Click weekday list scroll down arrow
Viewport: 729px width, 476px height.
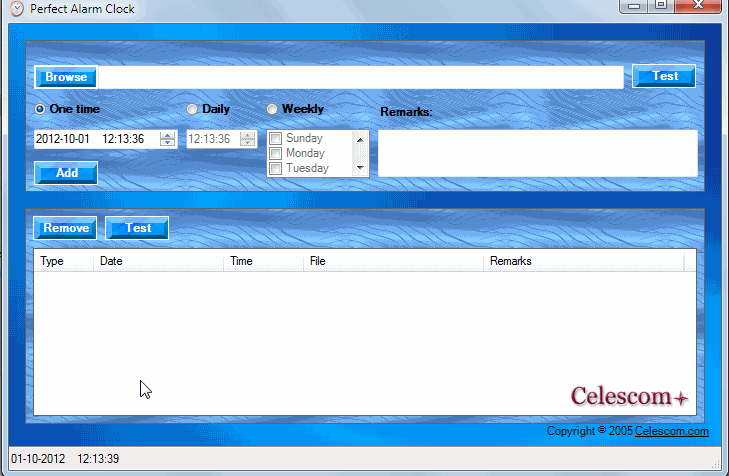coord(360,168)
